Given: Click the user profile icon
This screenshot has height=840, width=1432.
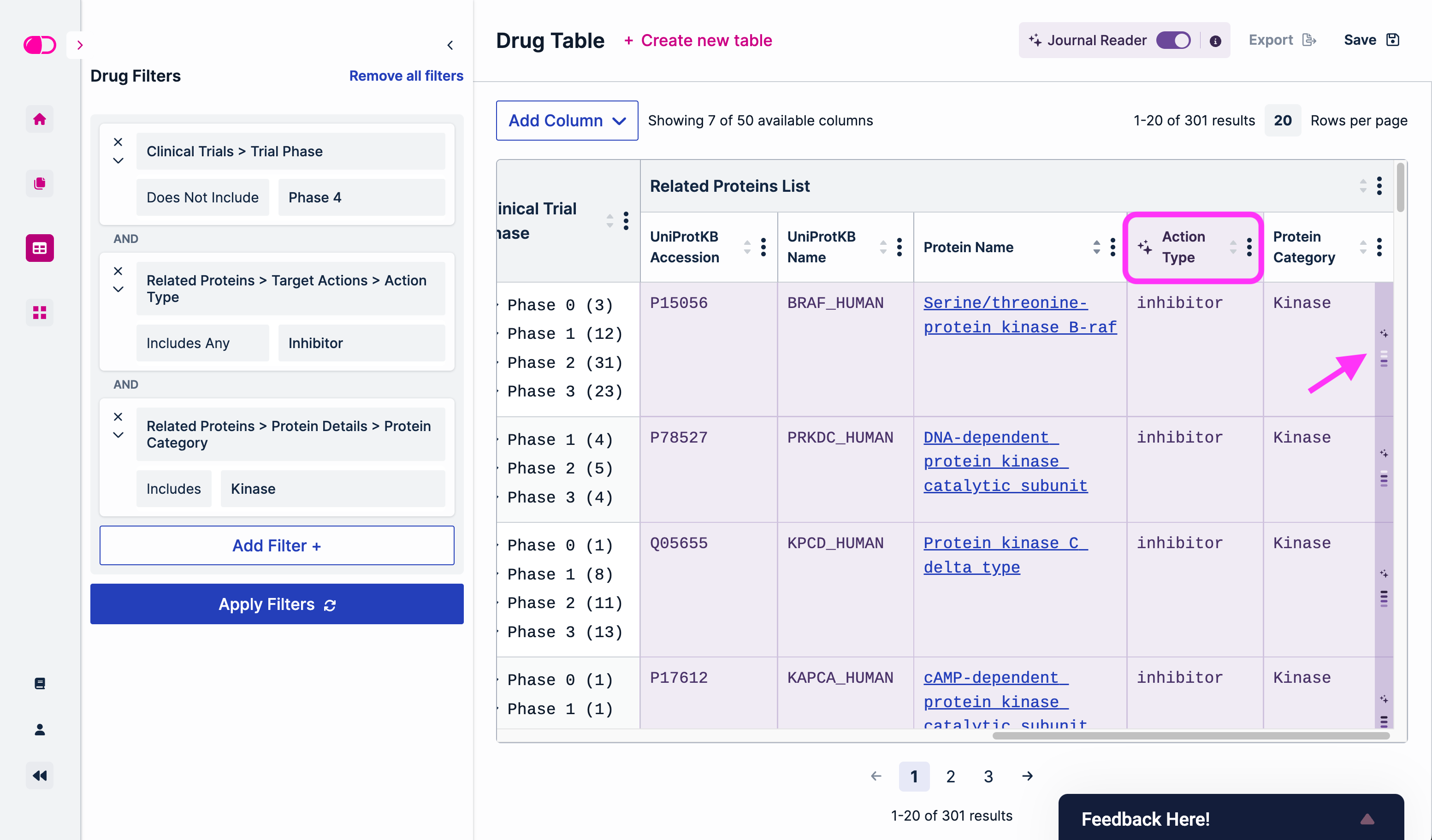Looking at the screenshot, I should coord(39,729).
